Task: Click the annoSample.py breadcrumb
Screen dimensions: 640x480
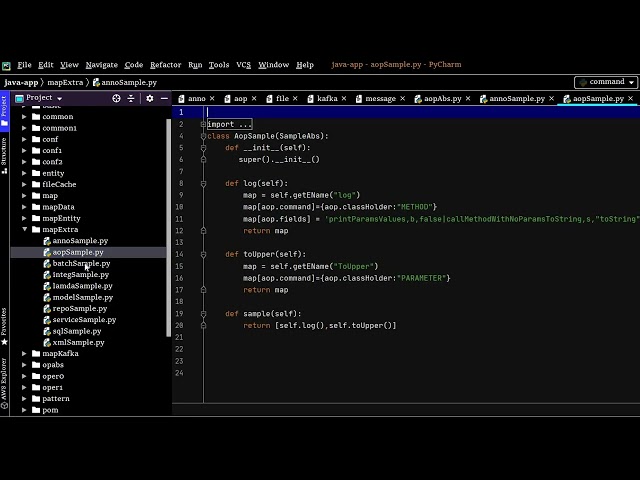Action: (124, 82)
